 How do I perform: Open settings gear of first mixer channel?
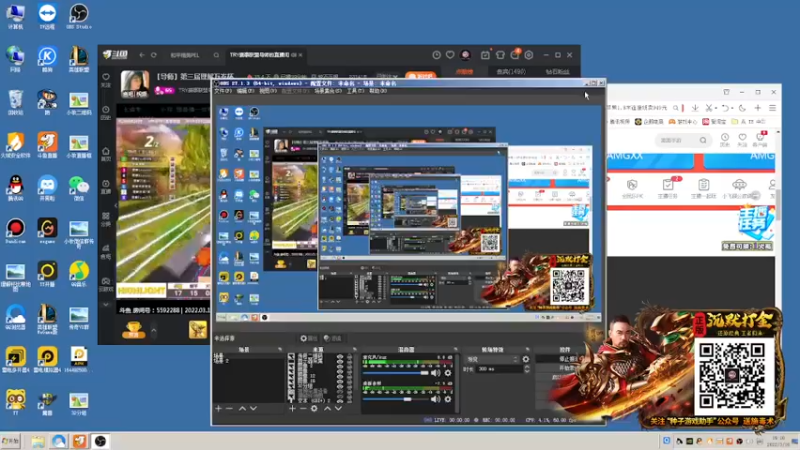coord(448,373)
